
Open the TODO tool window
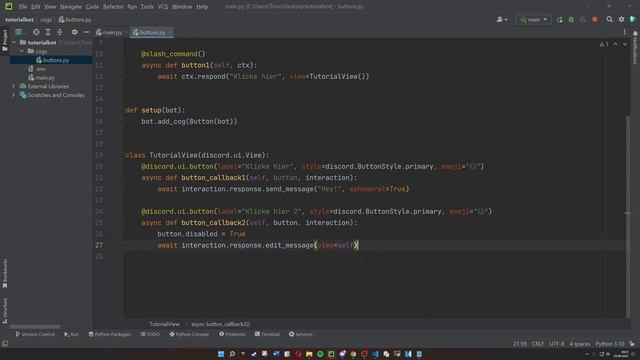(150, 334)
